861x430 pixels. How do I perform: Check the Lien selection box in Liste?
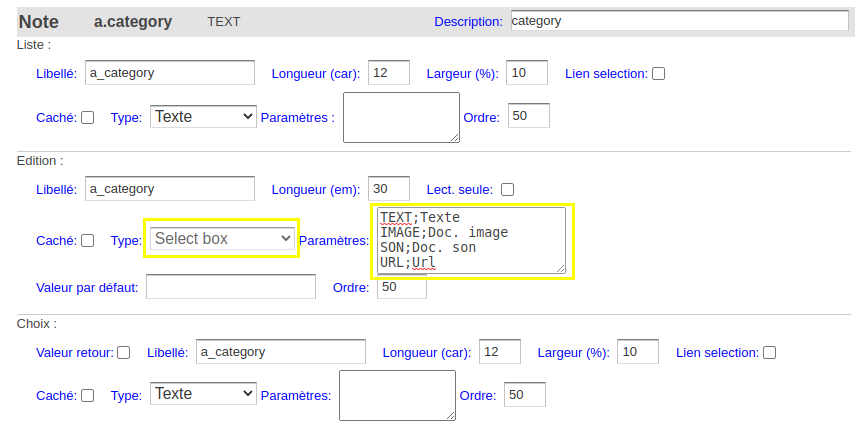[658, 74]
